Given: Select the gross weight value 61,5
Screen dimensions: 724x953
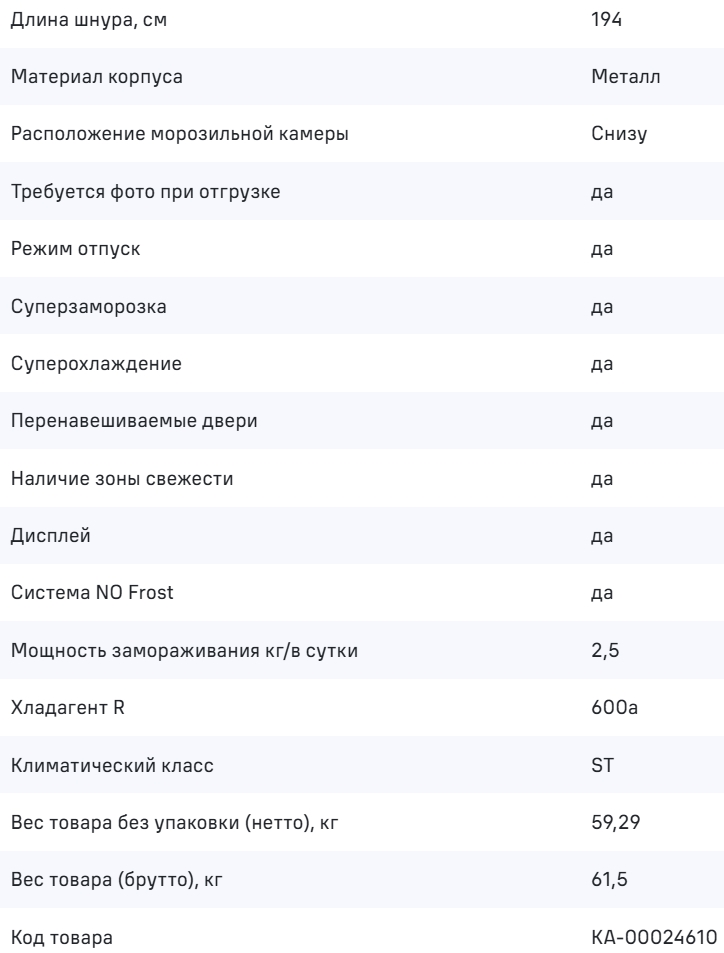Looking at the screenshot, I should [608, 881].
